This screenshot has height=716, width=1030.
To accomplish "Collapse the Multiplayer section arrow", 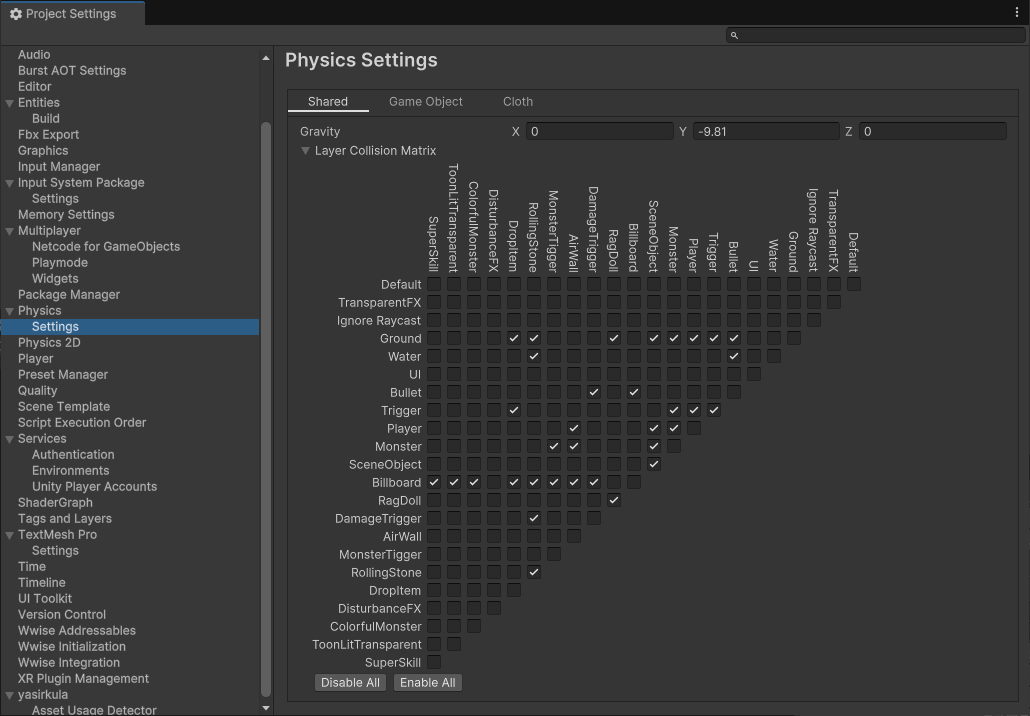I will pos(9,231).
